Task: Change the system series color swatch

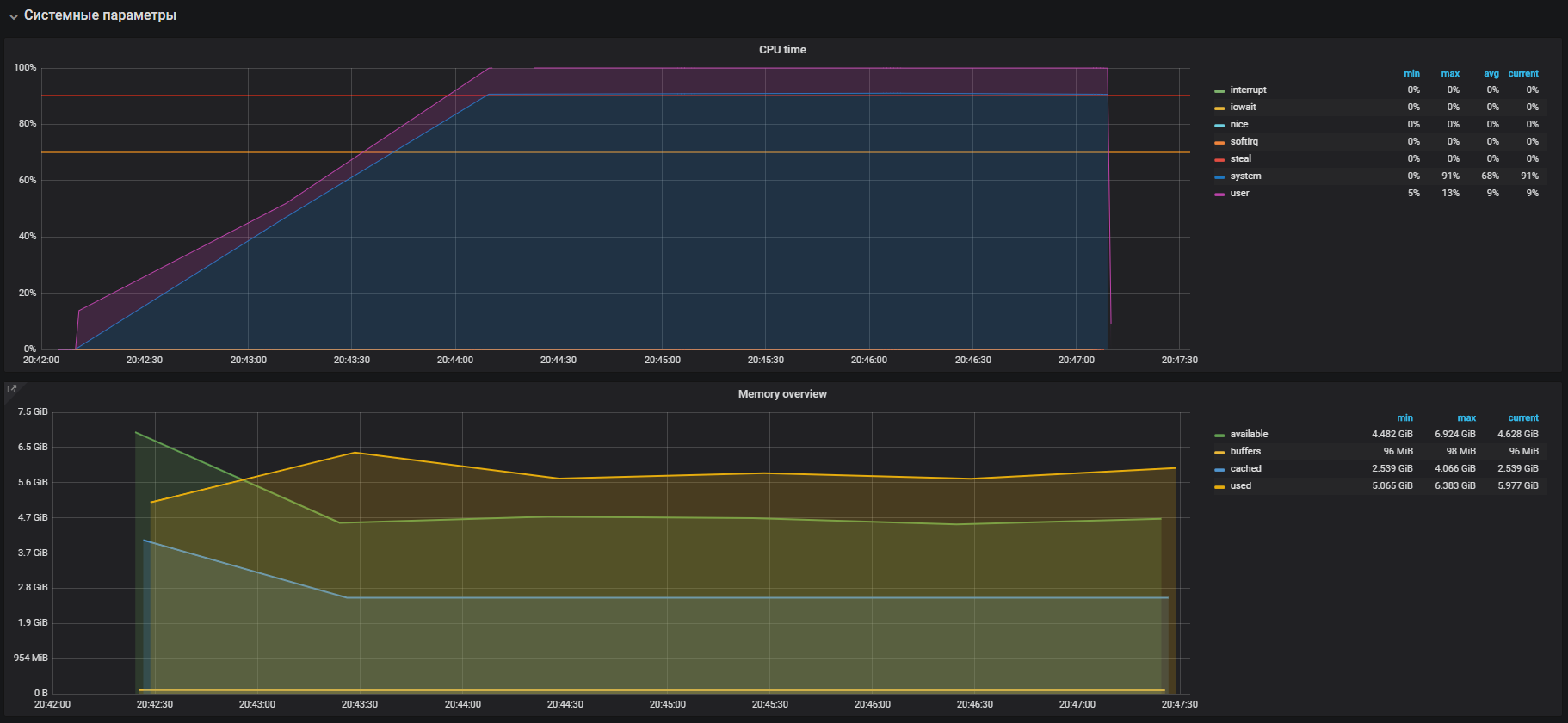Action: [1219, 176]
